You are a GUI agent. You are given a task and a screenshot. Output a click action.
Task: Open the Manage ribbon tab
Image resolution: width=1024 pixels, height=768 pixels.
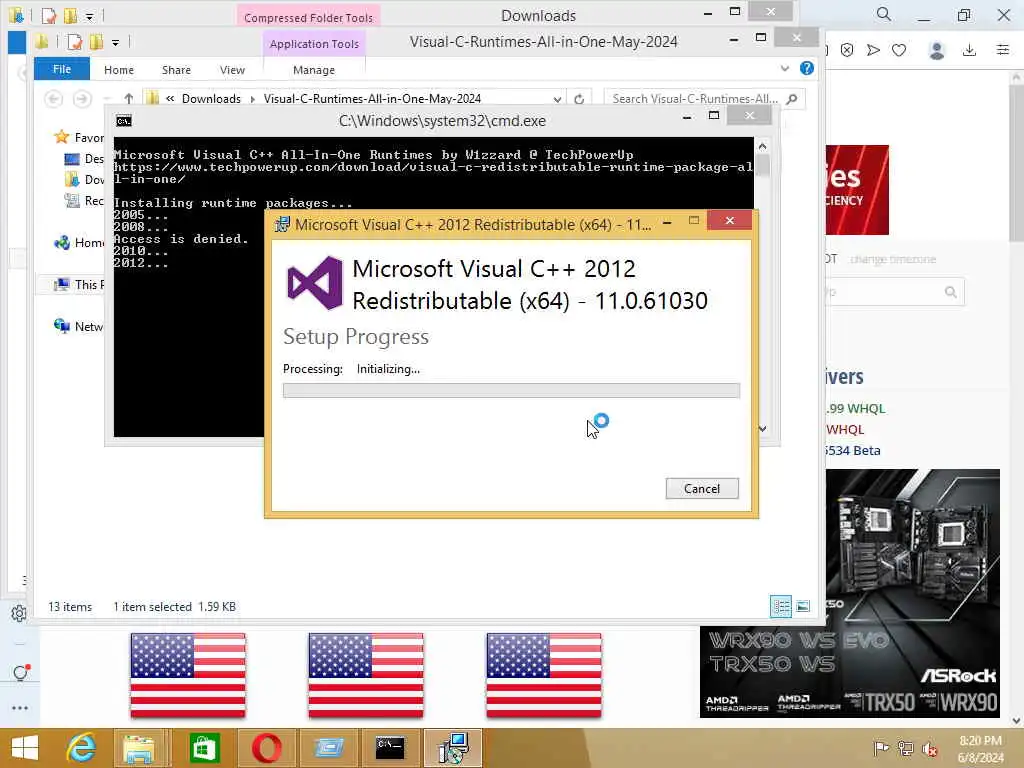(314, 70)
